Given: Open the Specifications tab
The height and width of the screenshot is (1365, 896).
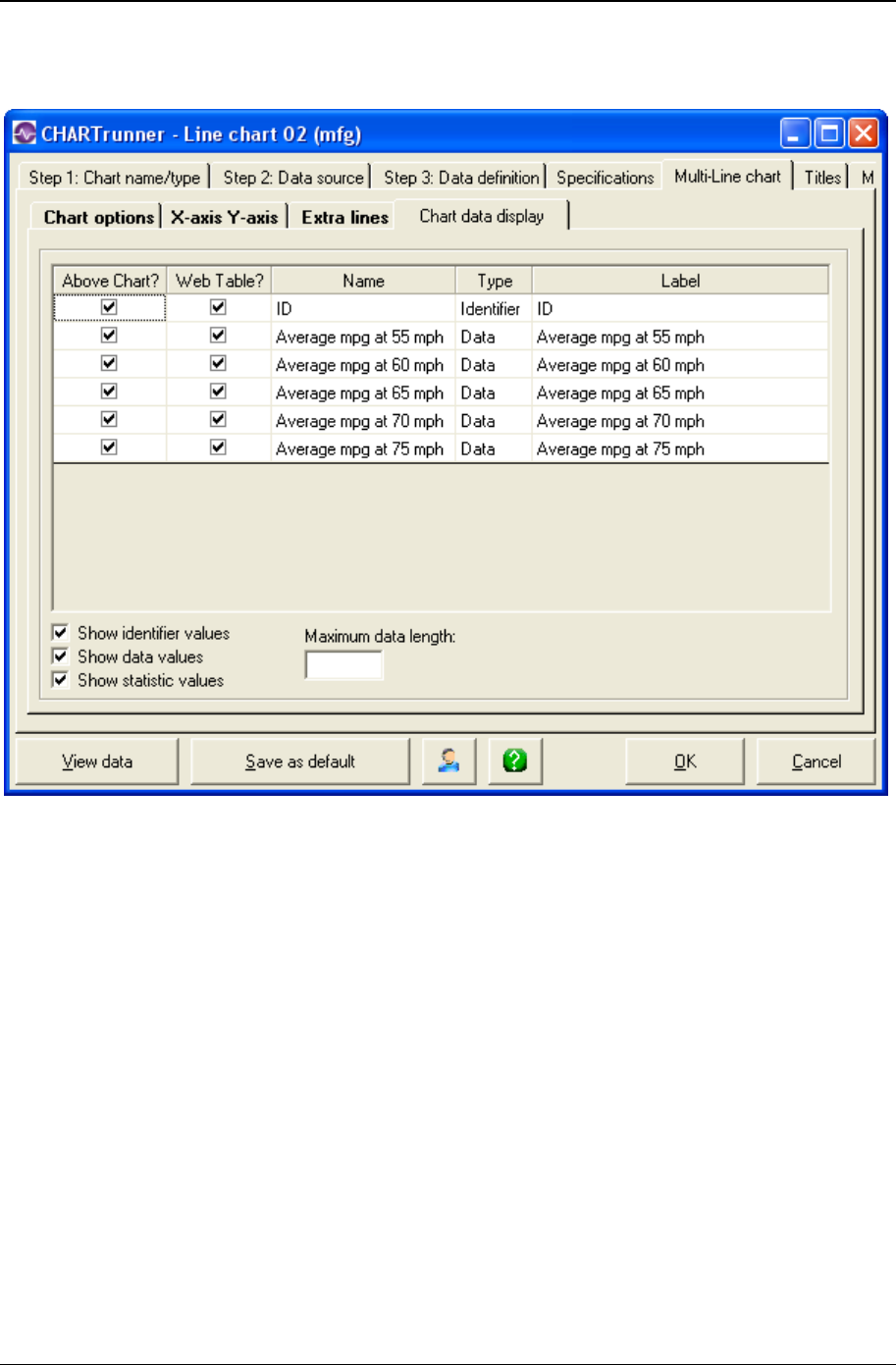Looking at the screenshot, I should tap(605, 178).
